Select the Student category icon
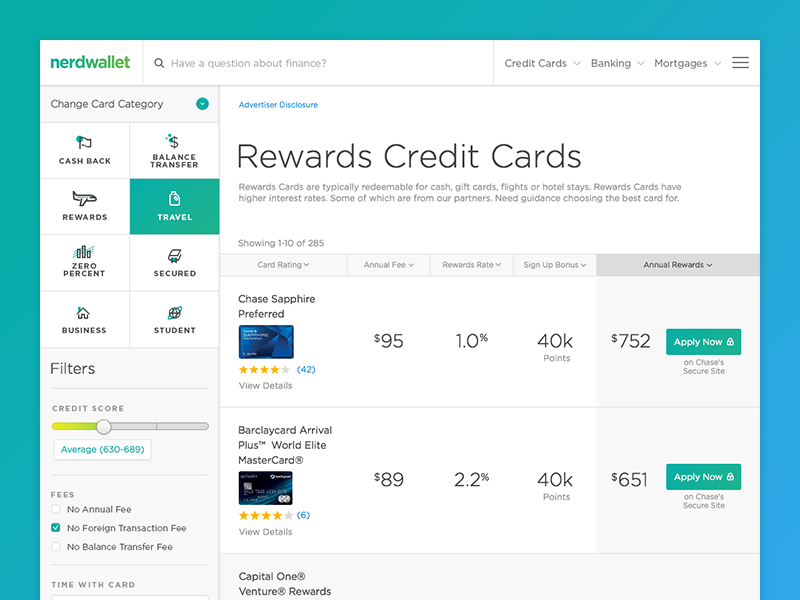Viewport: 800px width, 600px height. coord(174,313)
